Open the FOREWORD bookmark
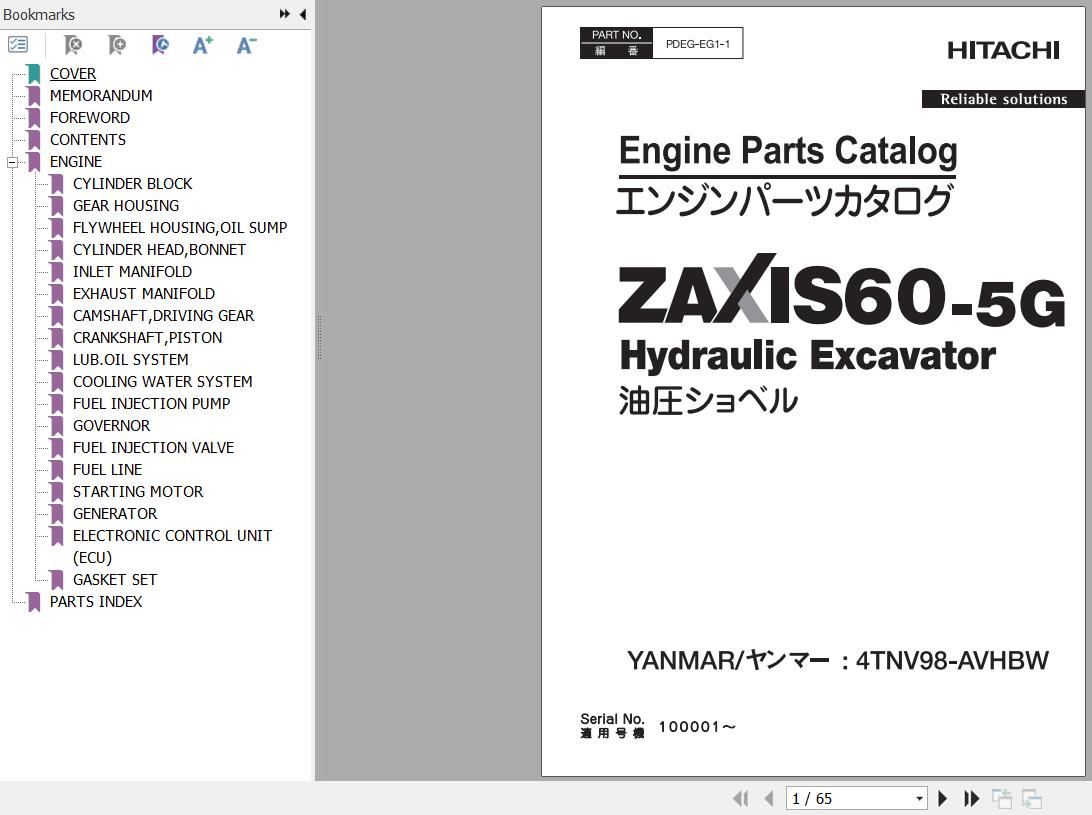This screenshot has width=1092, height=815. pyautogui.click(x=90, y=118)
